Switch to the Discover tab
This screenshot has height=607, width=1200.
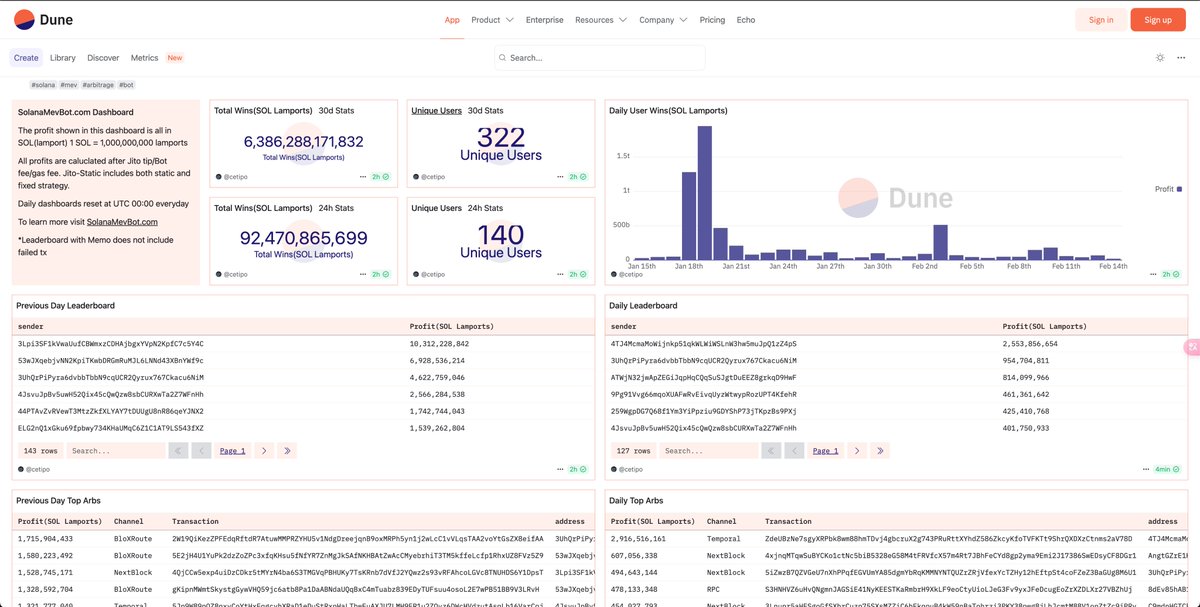(103, 58)
